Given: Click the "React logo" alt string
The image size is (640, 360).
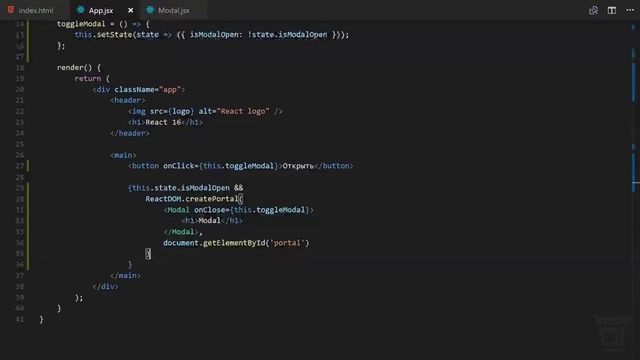Looking at the screenshot, I should coord(243,111).
